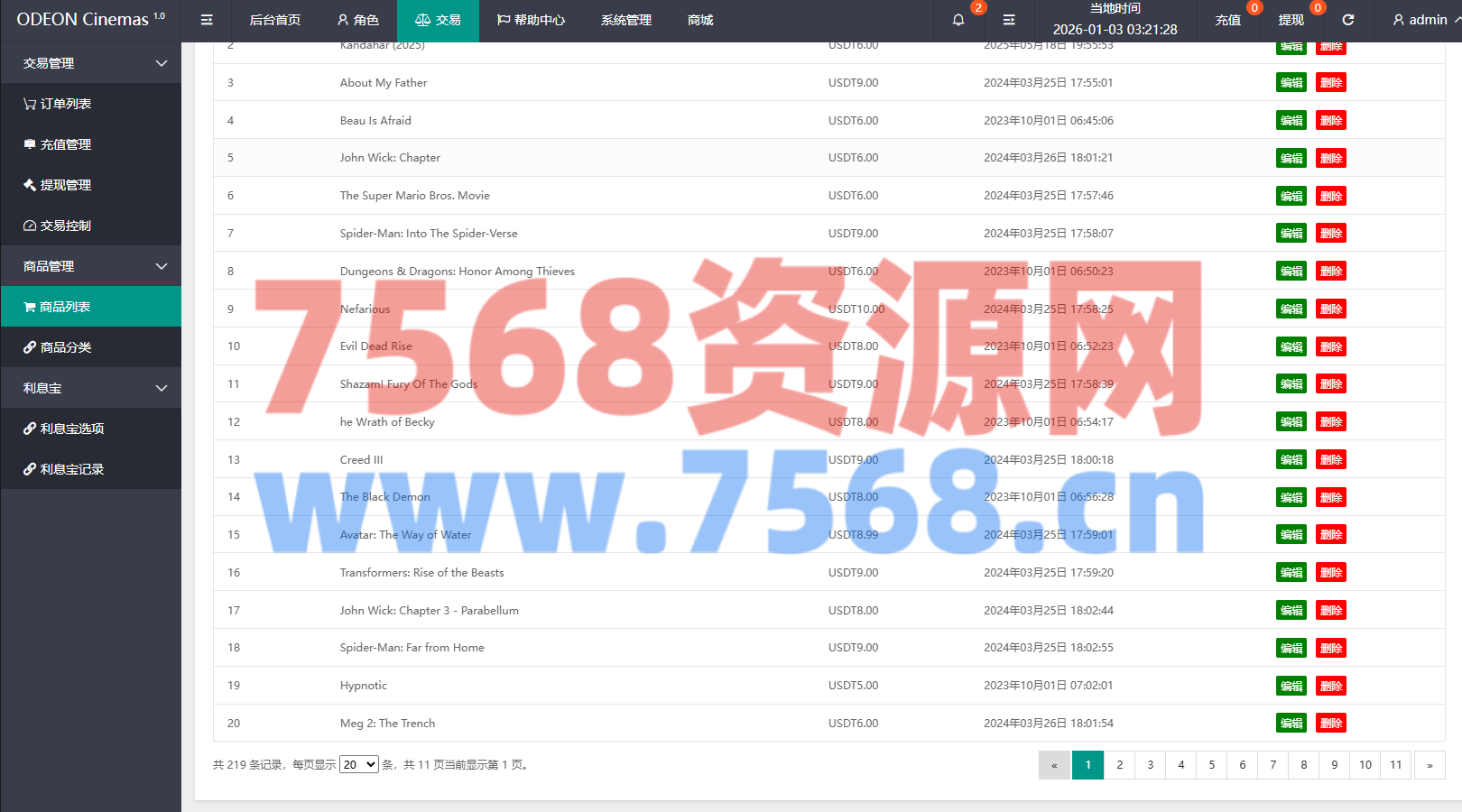
Task: Click 编辑 for About My Father
Action: tap(1291, 83)
